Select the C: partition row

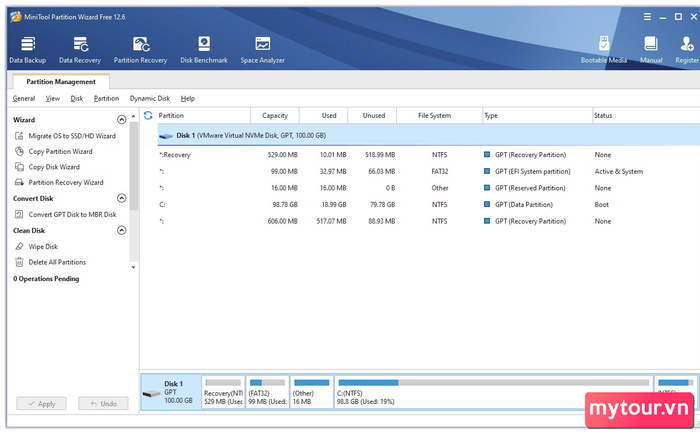[429, 205]
